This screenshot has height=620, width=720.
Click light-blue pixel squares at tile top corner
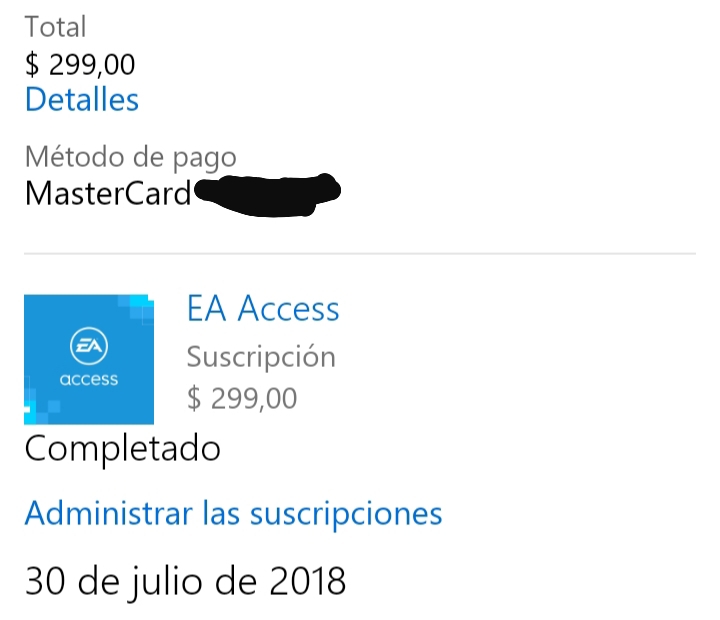[136, 307]
